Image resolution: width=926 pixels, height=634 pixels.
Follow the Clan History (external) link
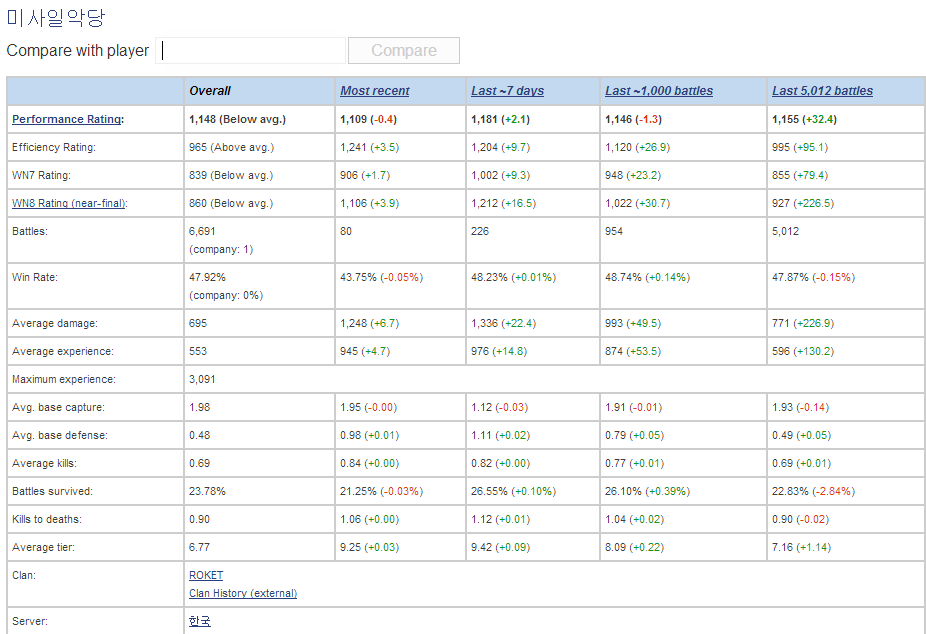pos(243,593)
